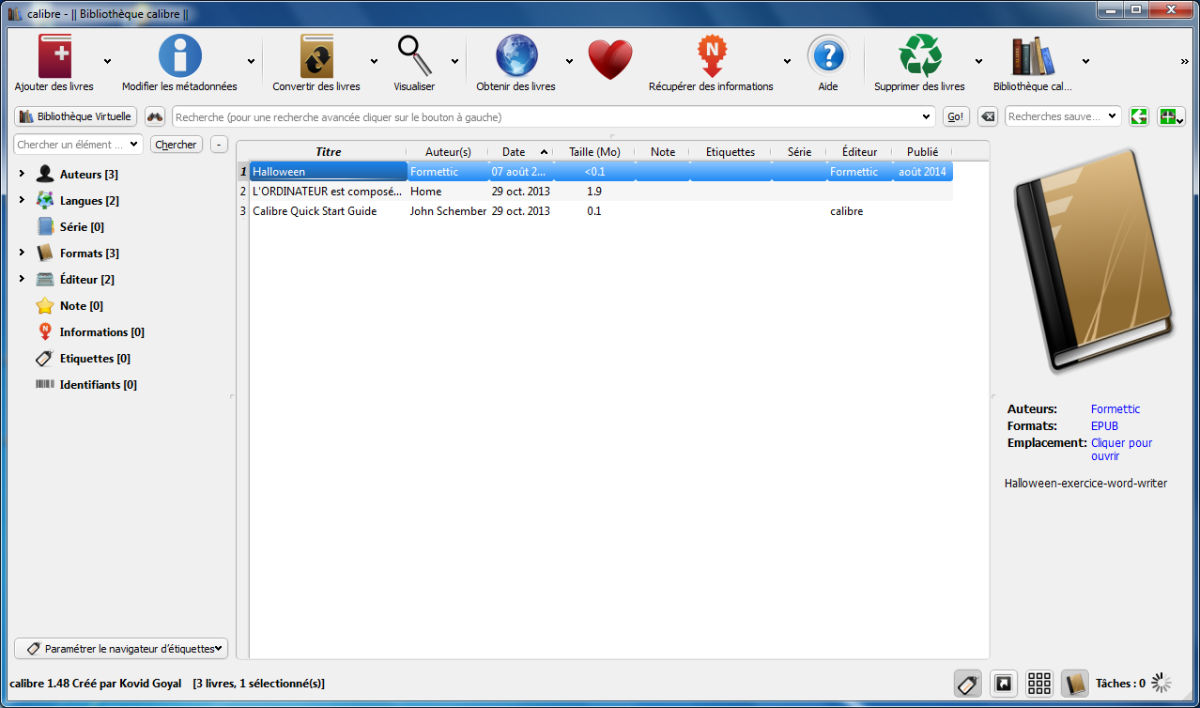Viewport: 1200px width, 708px height.
Task: Toggle the cover browser arrow icon
Action: coord(1003,683)
